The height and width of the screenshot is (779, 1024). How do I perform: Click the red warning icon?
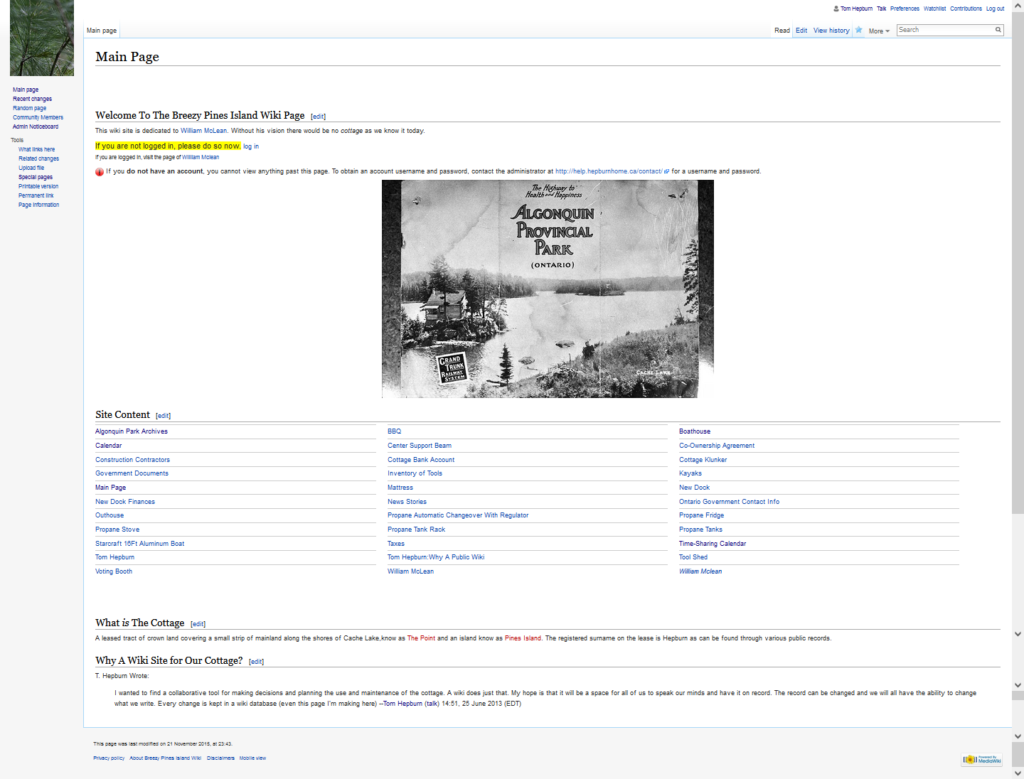(100, 172)
